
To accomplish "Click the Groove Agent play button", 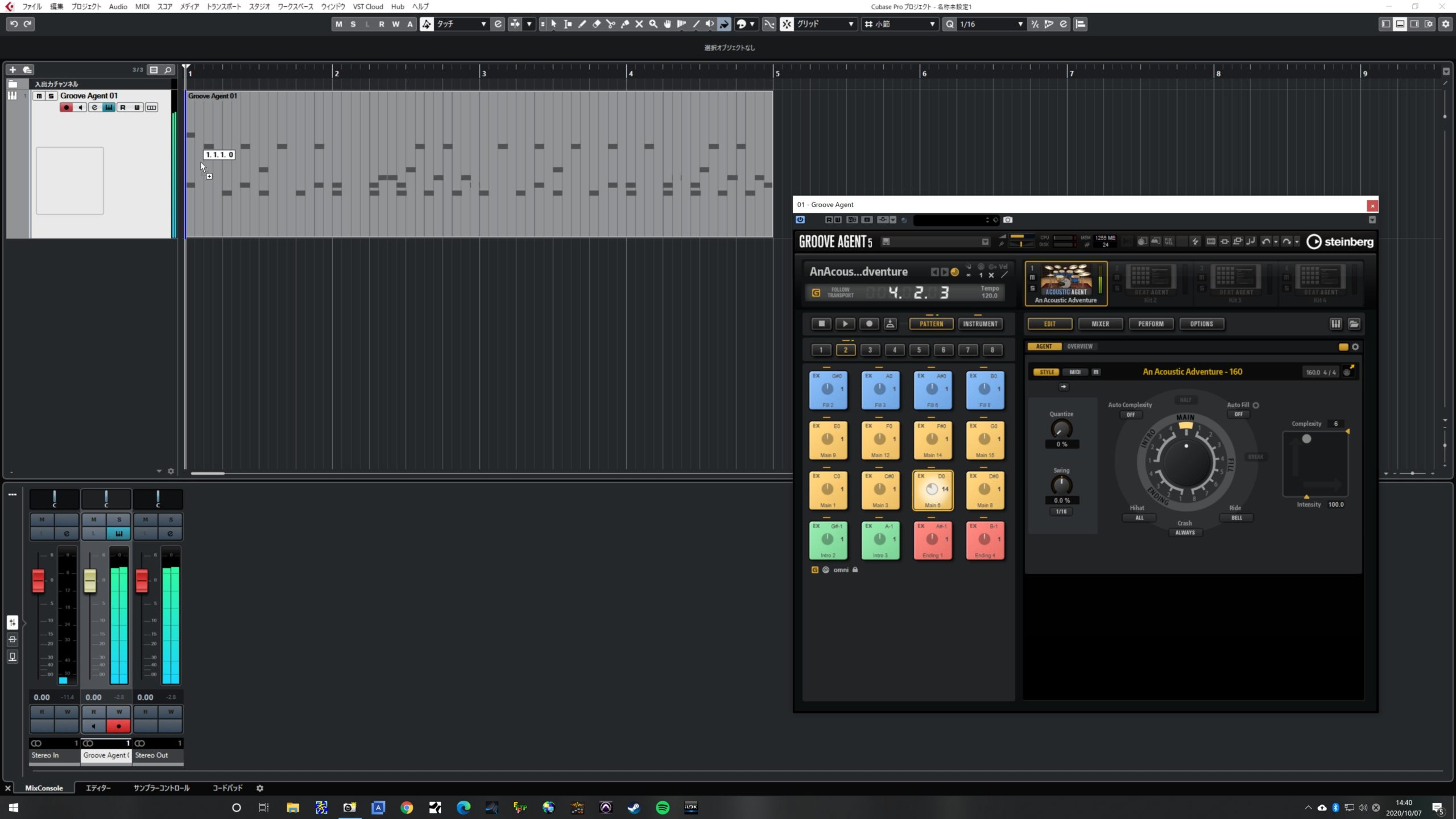I will pyautogui.click(x=845, y=324).
